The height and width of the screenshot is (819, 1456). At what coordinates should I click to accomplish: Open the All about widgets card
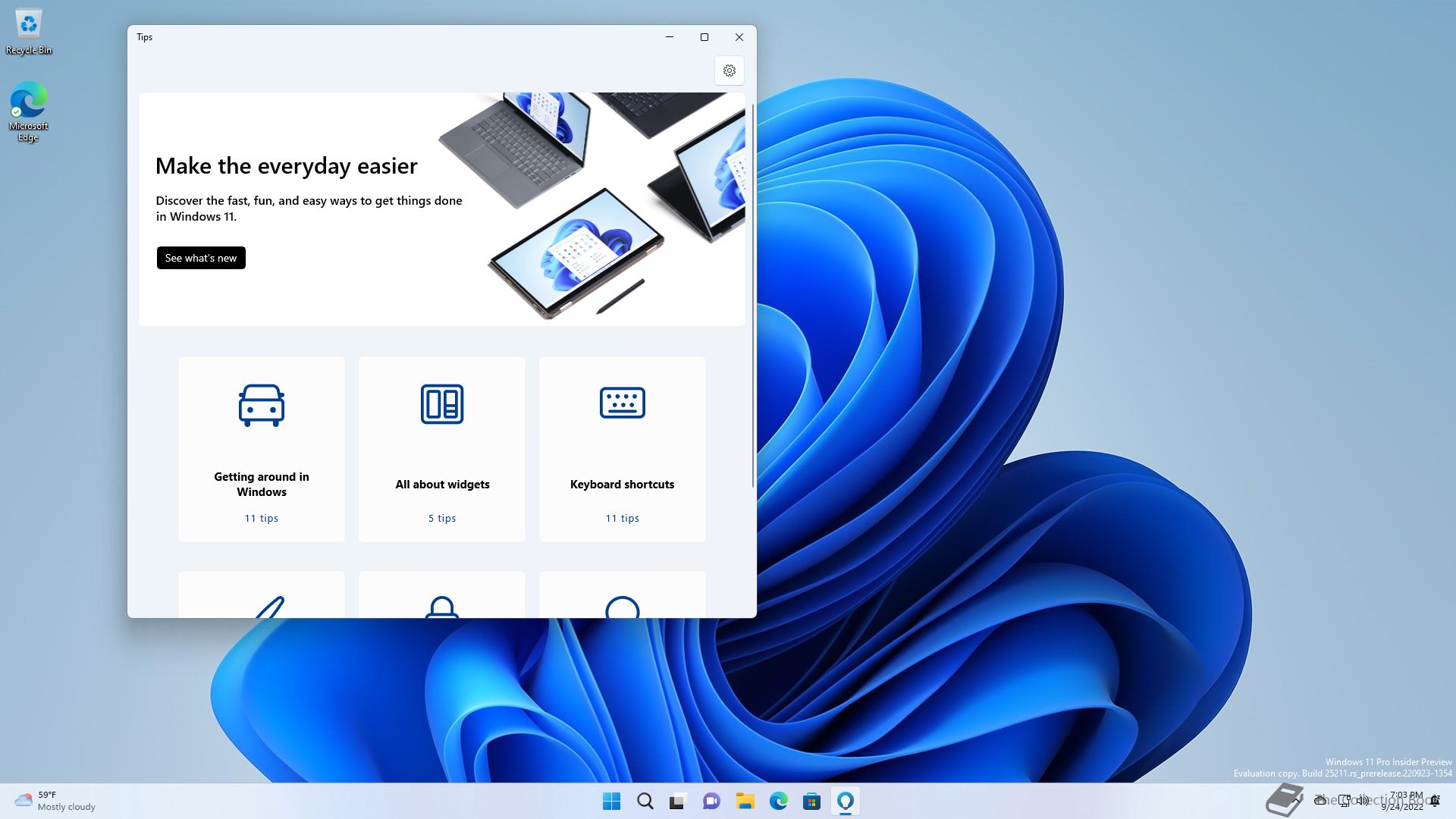pyautogui.click(x=441, y=449)
